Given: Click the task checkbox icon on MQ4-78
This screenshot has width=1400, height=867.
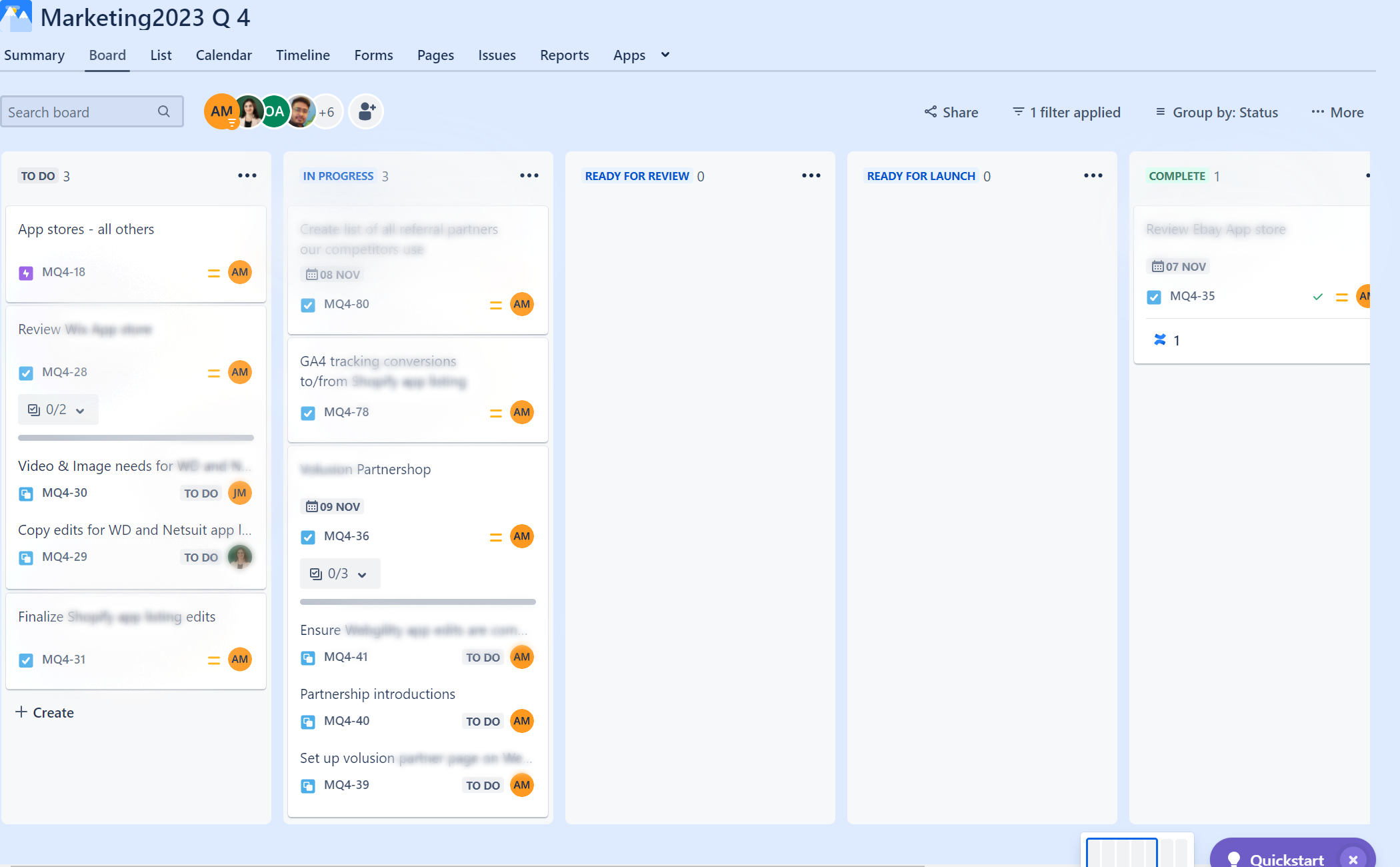Looking at the screenshot, I should 308,413.
